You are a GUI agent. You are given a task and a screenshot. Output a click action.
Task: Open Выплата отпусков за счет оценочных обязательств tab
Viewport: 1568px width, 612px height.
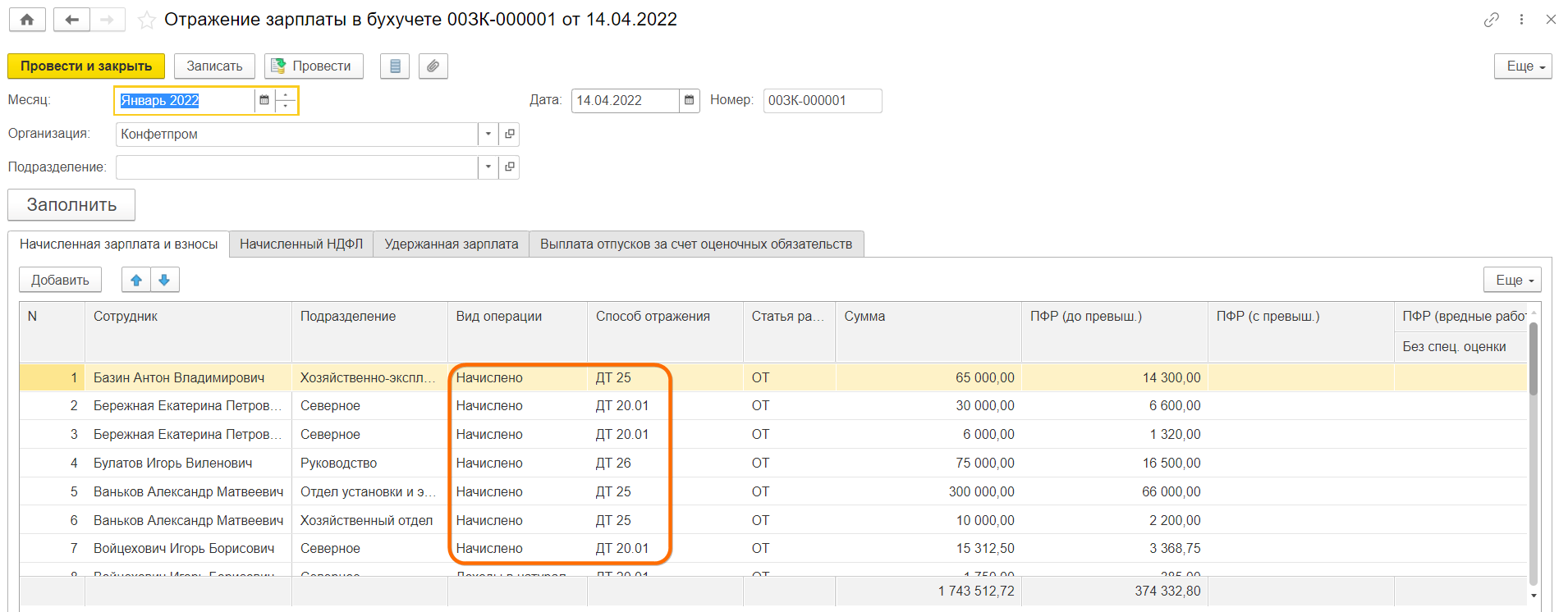coord(696,244)
